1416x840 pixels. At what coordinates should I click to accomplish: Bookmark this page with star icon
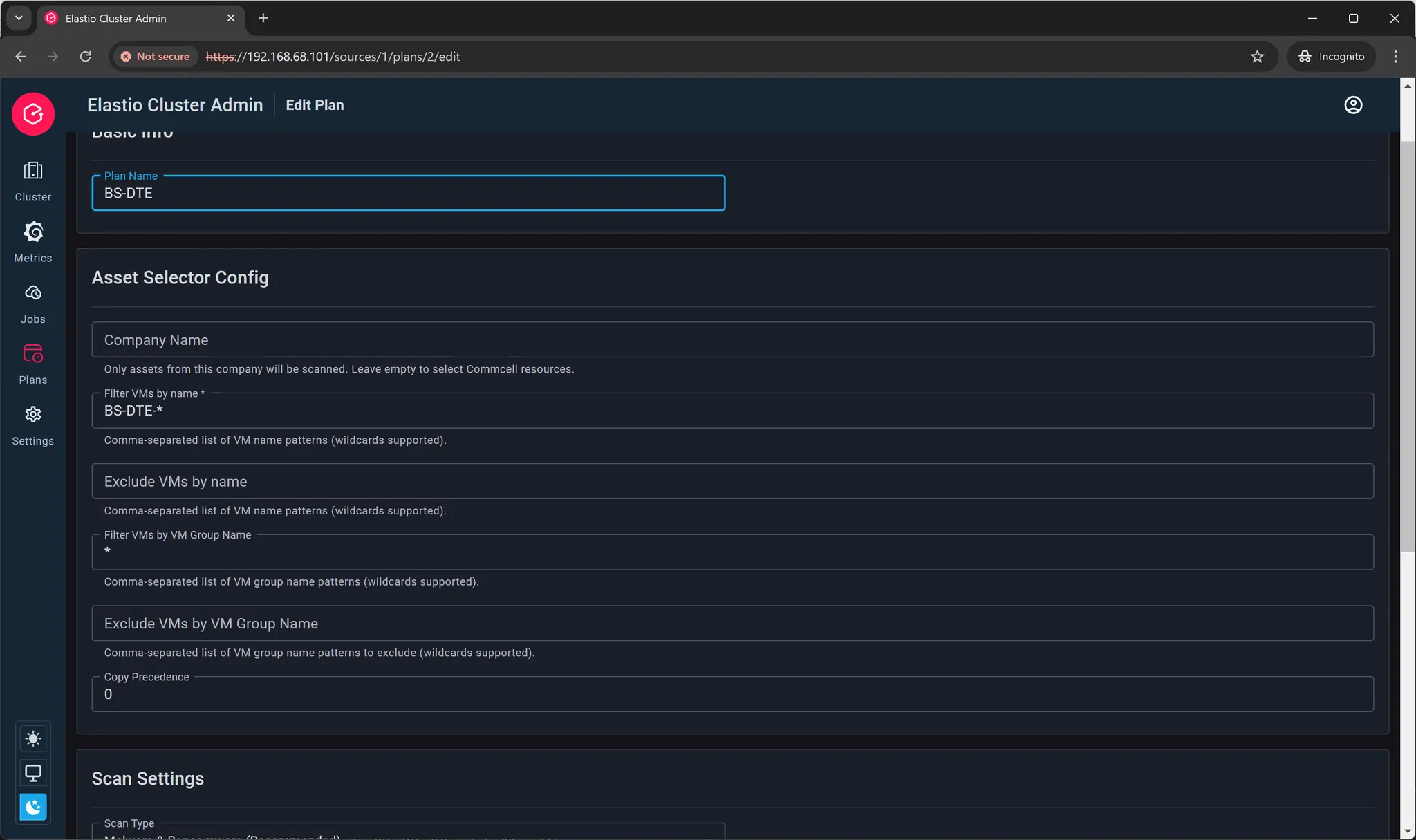pos(1257,57)
